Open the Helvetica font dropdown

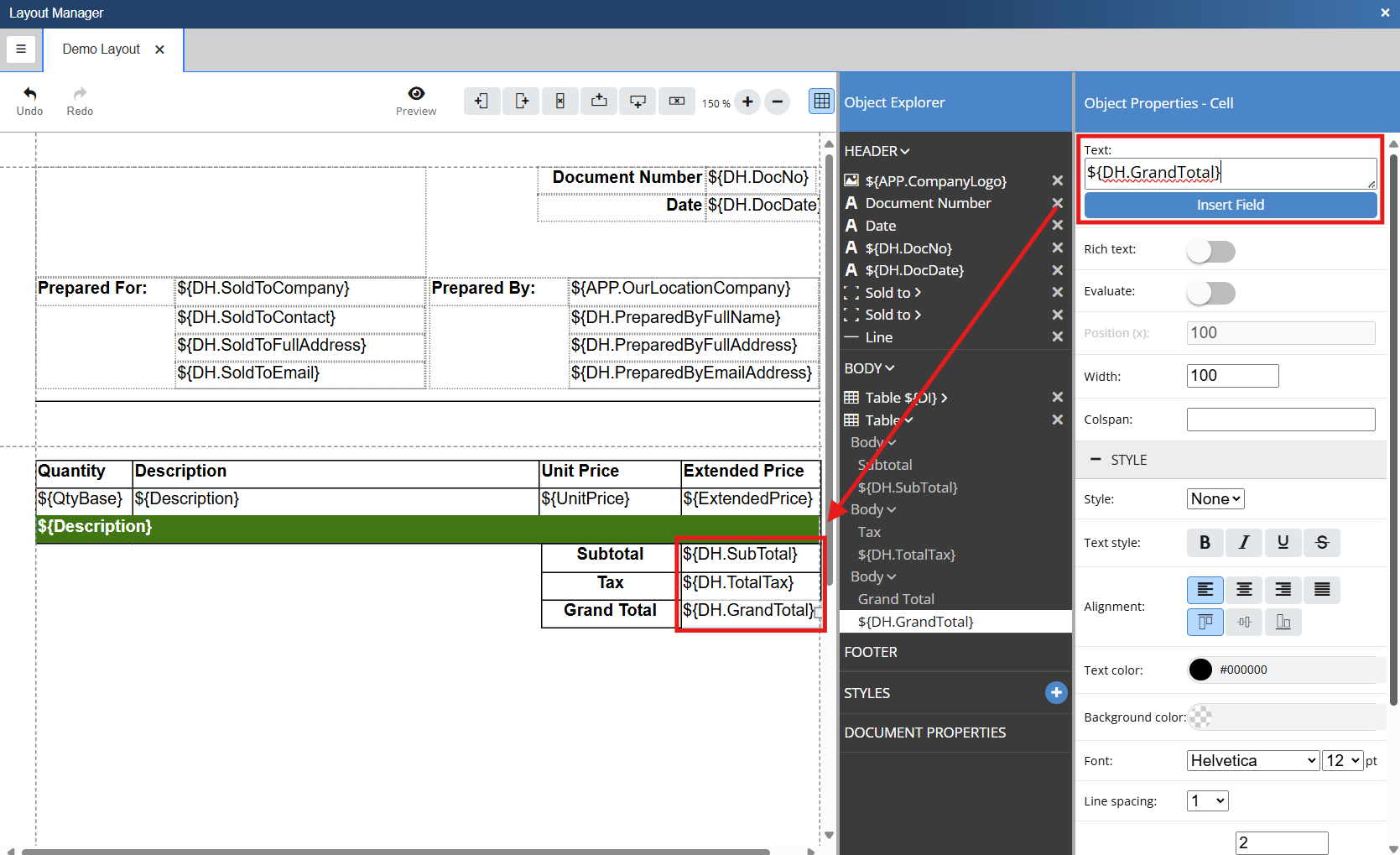point(1253,761)
